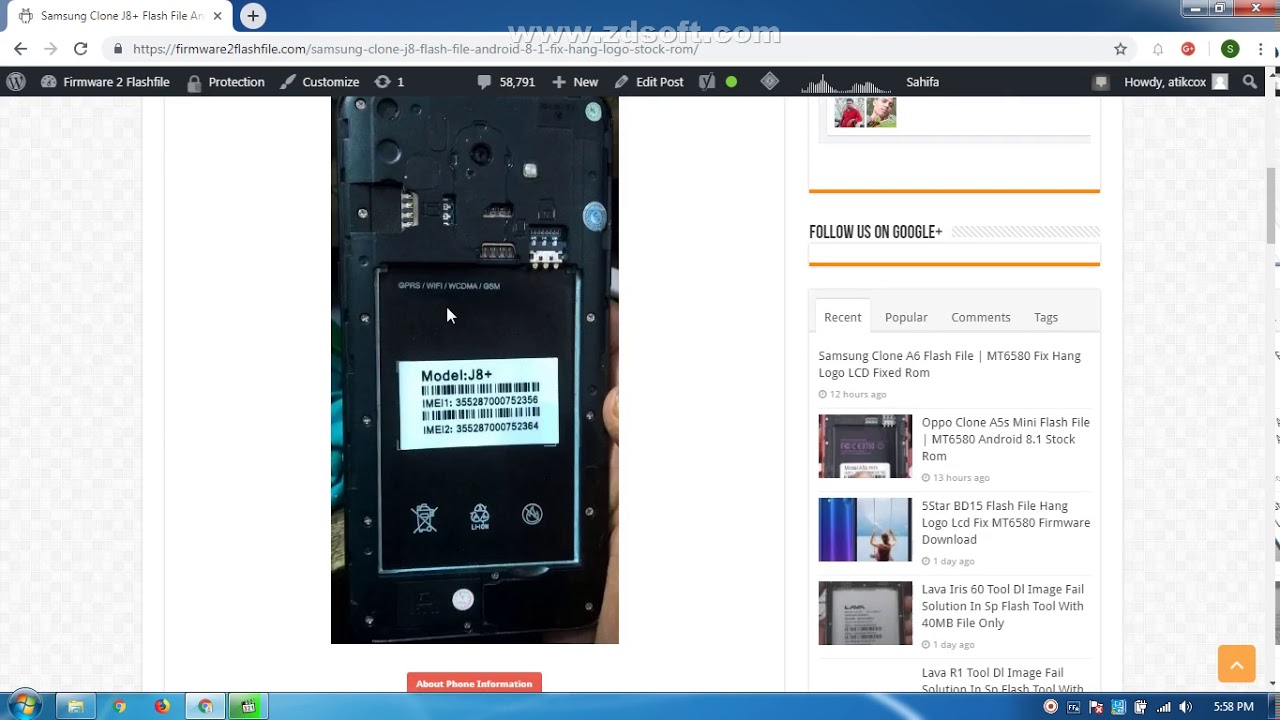This screenshot has width=1280, height=720.
Task: Click the admin bar notifications speech icon
Action: pyautogui.click(x=1101, y=82)
